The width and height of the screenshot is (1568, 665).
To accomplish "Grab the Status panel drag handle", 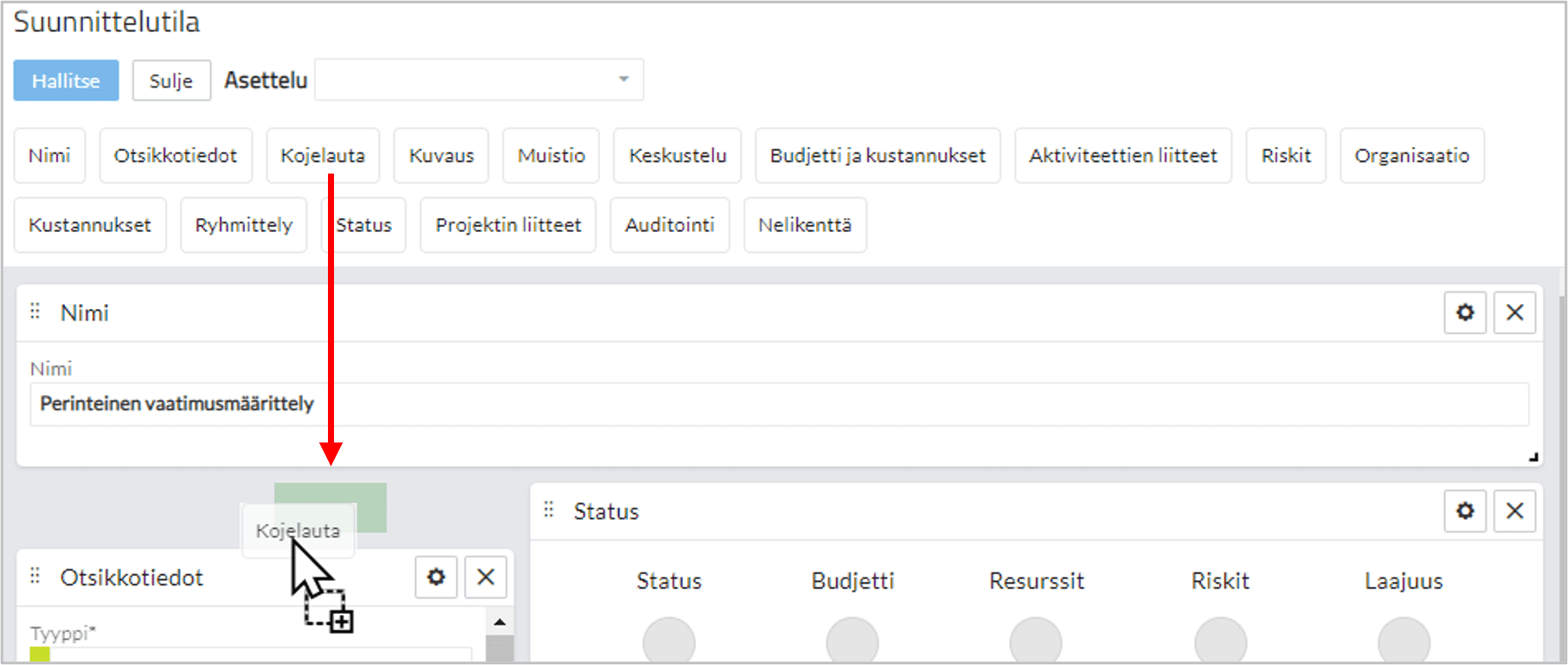I will tap(549, 510).
